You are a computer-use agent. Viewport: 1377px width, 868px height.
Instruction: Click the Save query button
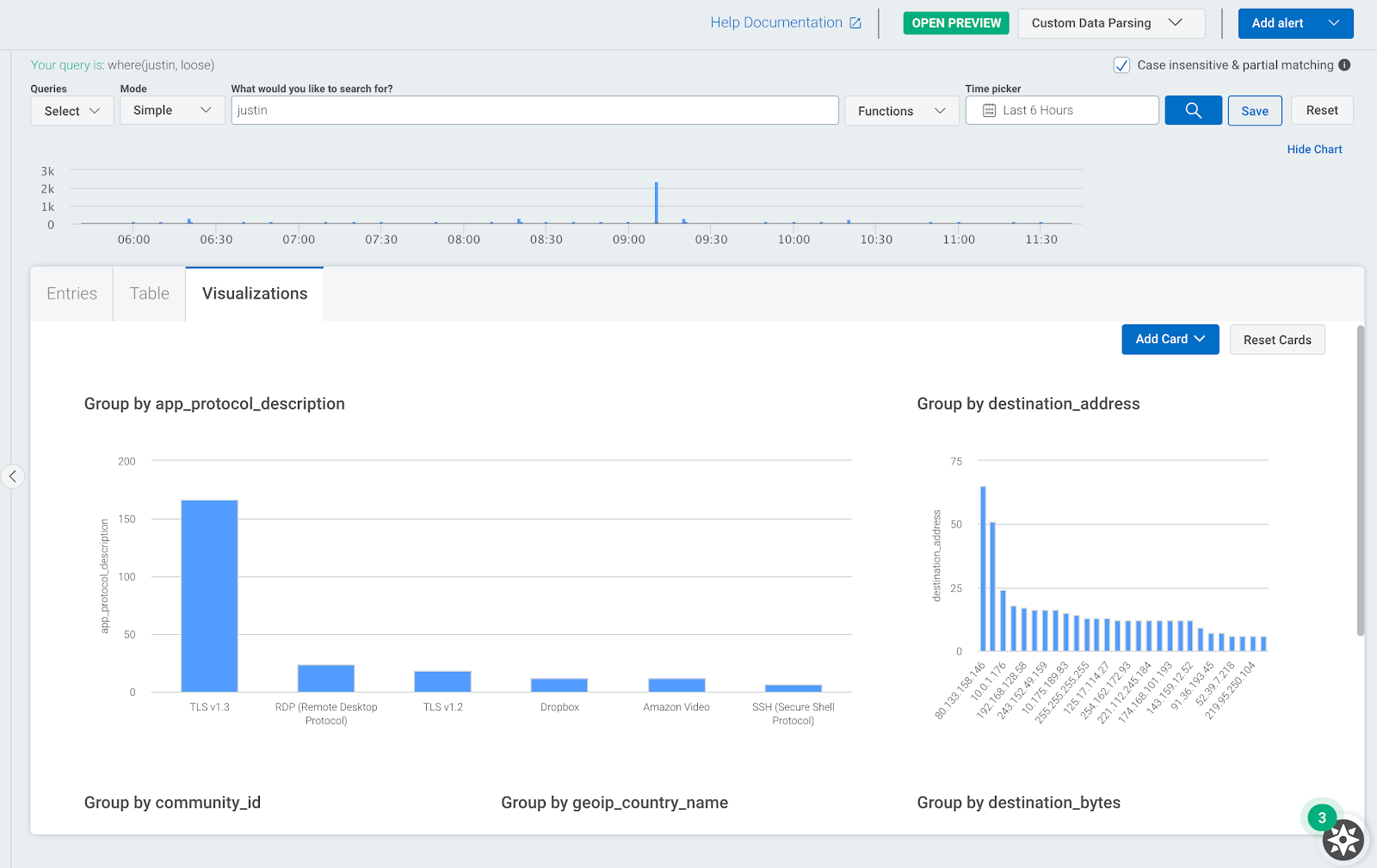point(1254,111)
